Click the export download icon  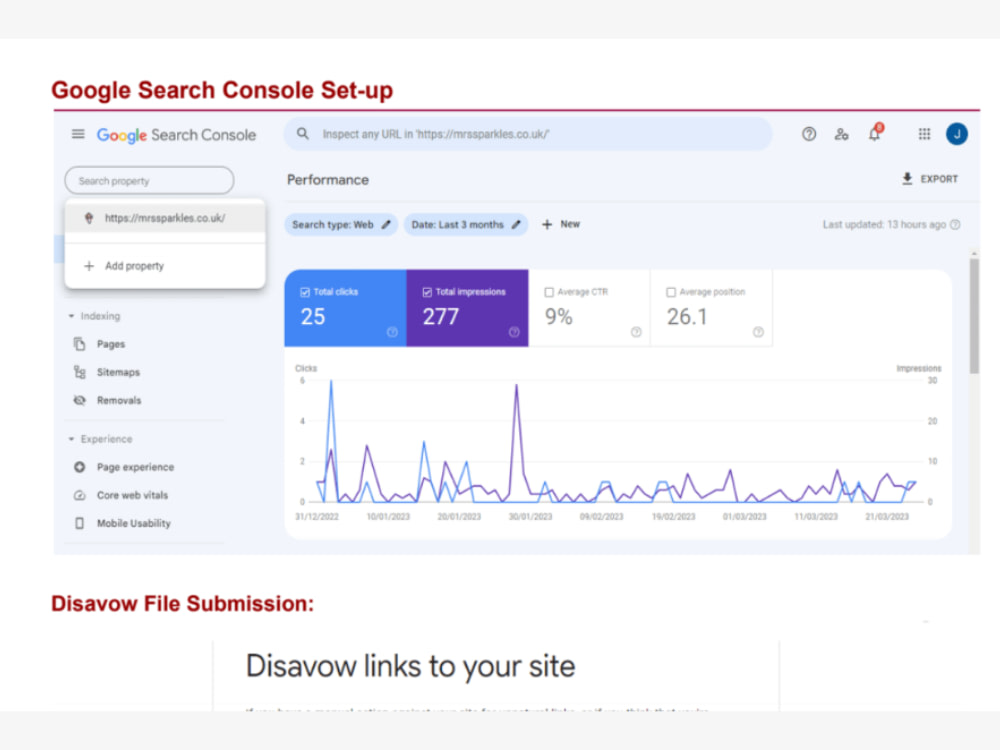pyautogui.click(x=907, y=179)
